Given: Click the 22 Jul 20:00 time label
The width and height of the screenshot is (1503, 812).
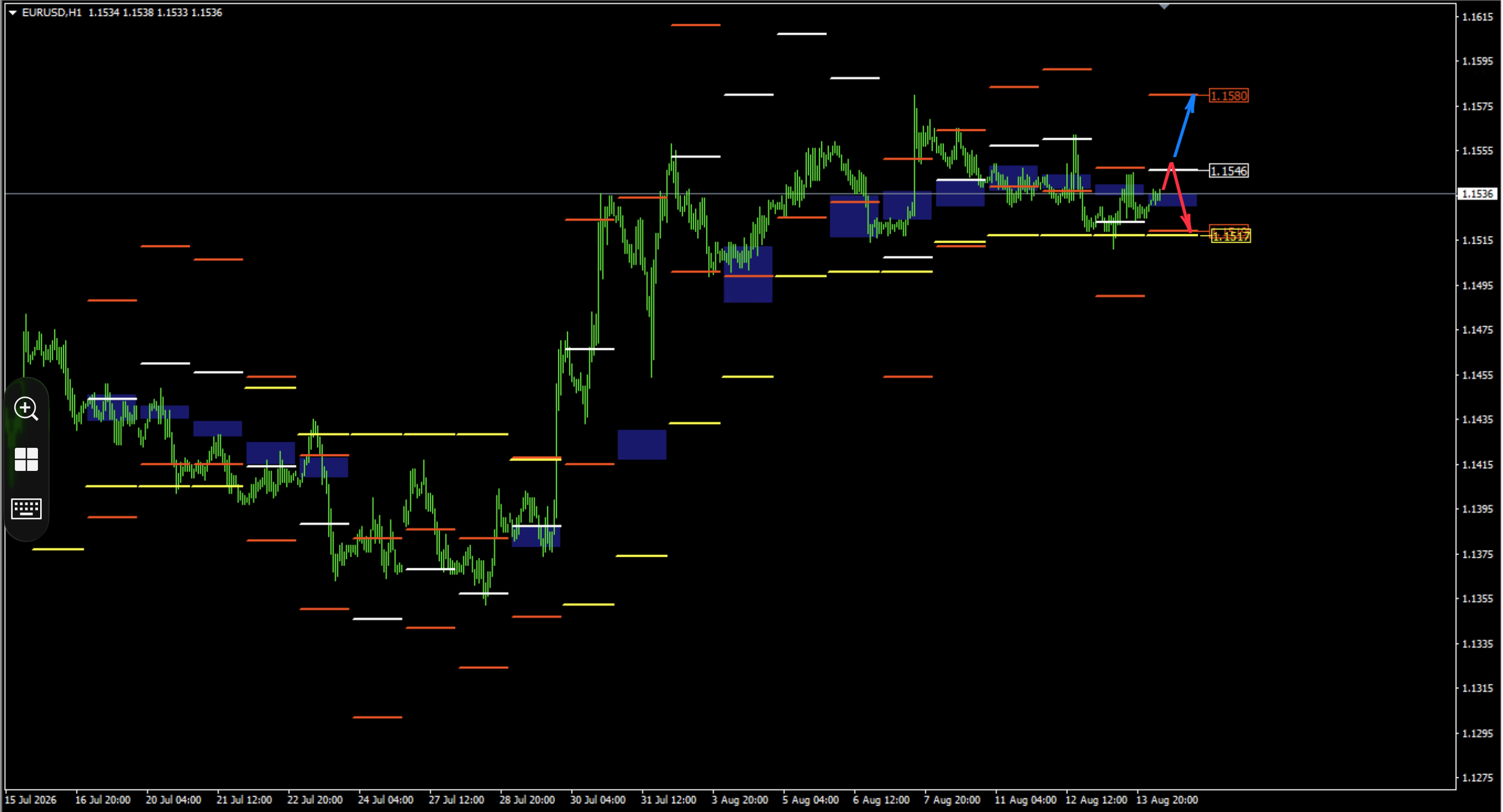Looking at the screenshot, I should (x=315, y=800).
